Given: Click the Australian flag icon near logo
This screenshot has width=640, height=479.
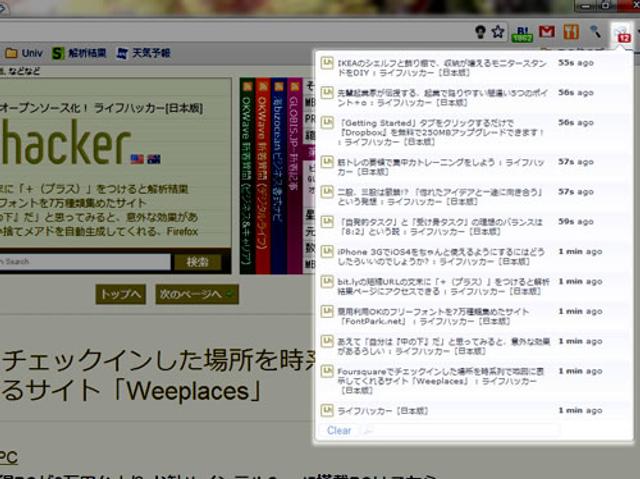Looking at the screenshot, I should (153, 159).
